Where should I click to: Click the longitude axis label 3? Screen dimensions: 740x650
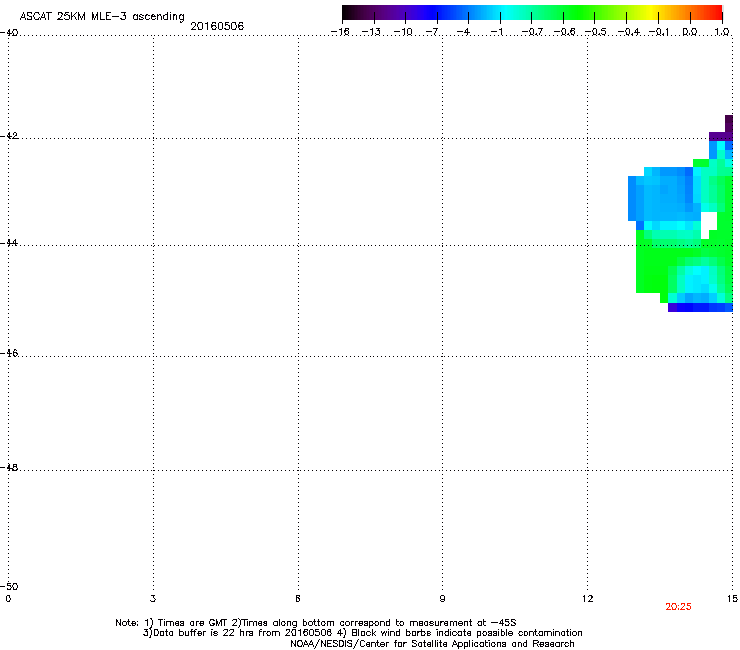(153, 599)
